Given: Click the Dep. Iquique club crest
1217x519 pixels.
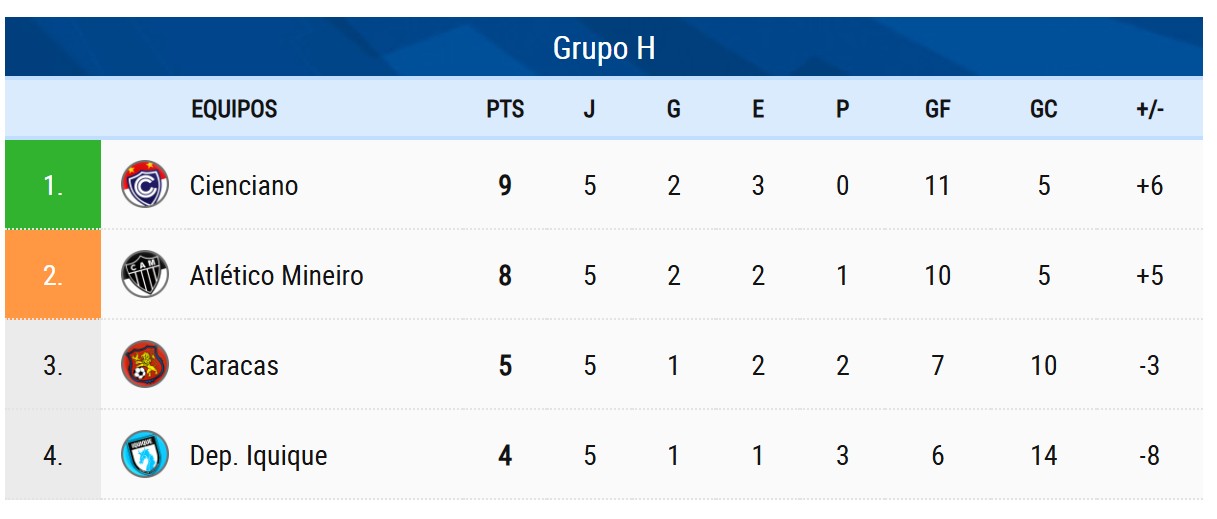Looking at the screenshot, I should (x=144, y=455).
